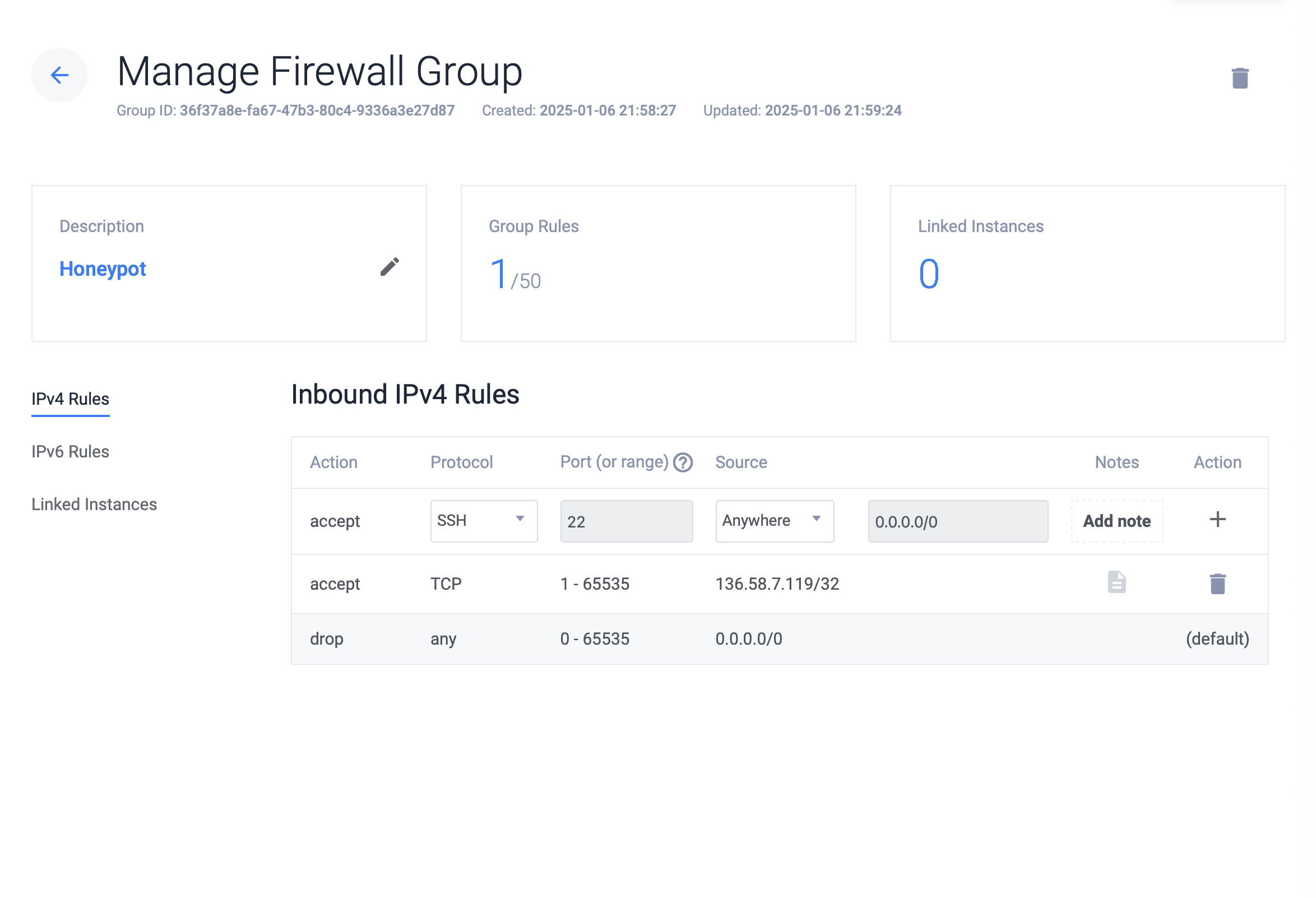Click the port range 1 - 65535 cell
This screenshot has width=1316, height=898.
coord(595,584)
